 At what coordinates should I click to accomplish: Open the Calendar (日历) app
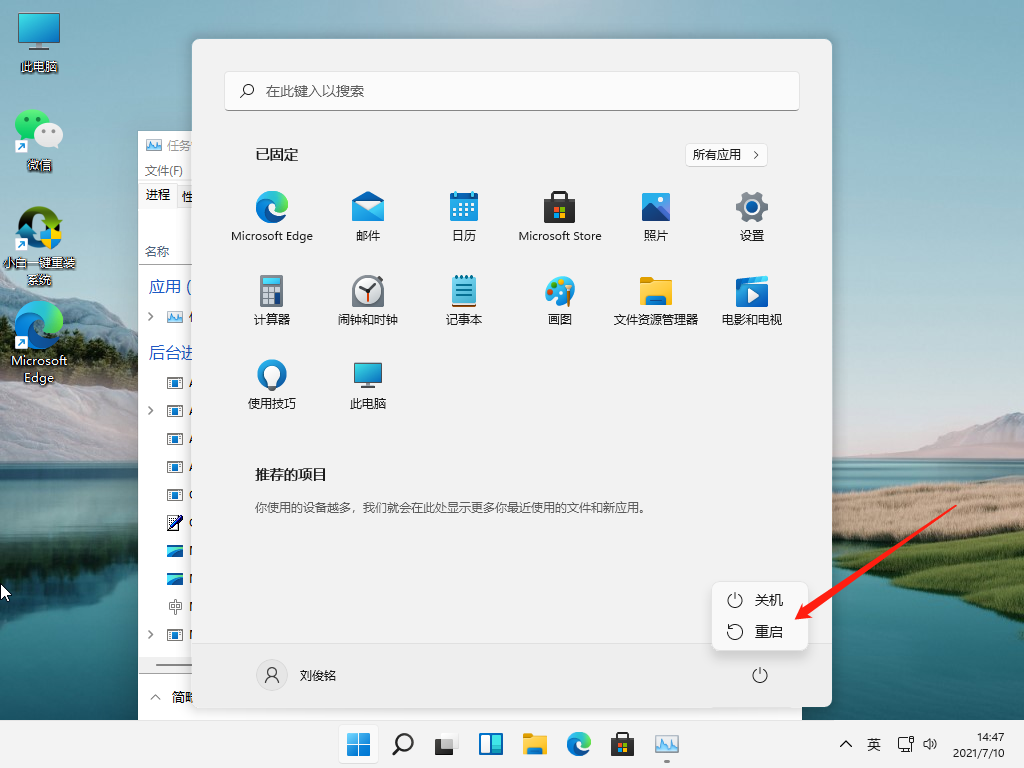point(464,216)
